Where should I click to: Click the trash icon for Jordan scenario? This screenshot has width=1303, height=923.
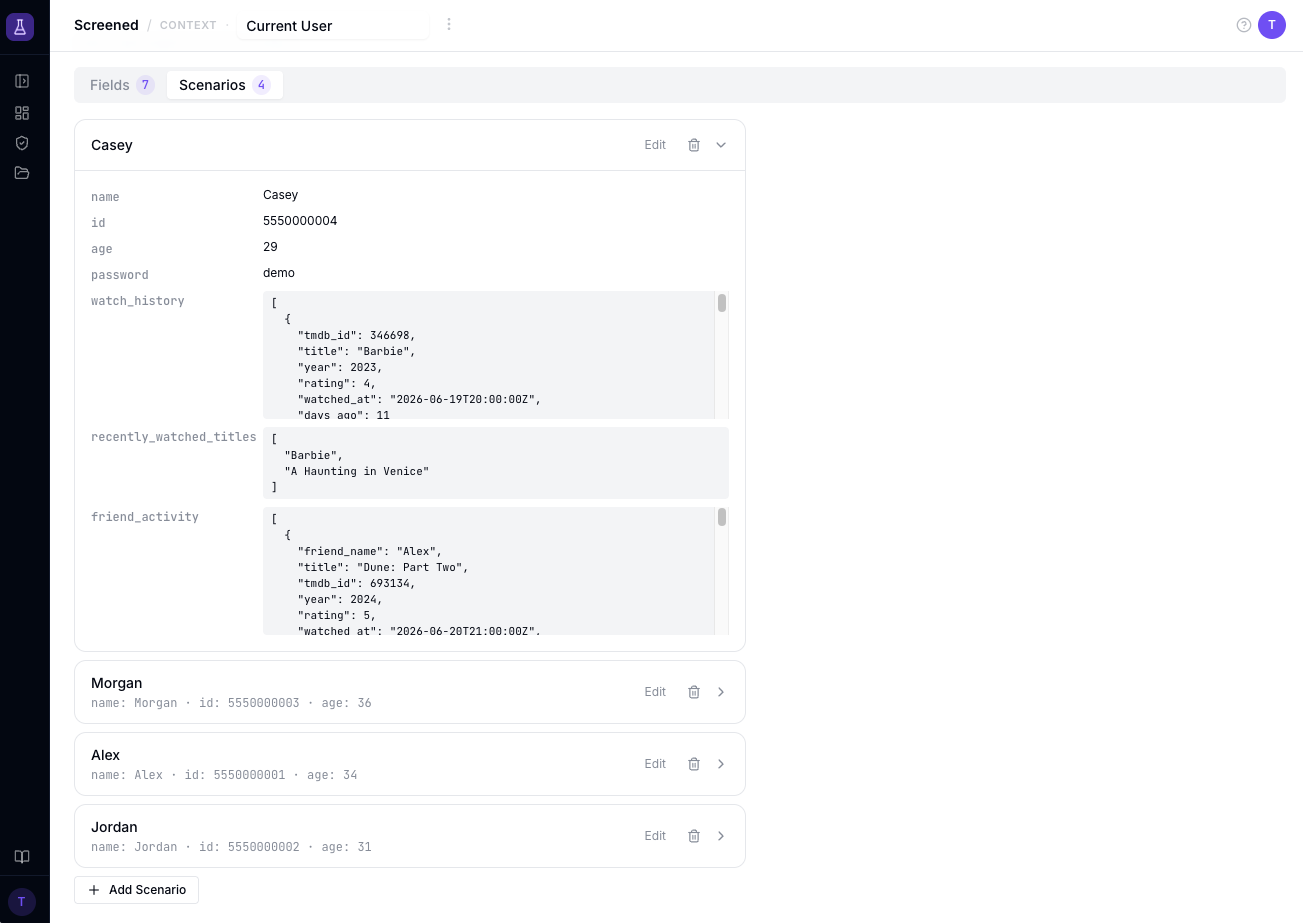(x=694, y=836)
